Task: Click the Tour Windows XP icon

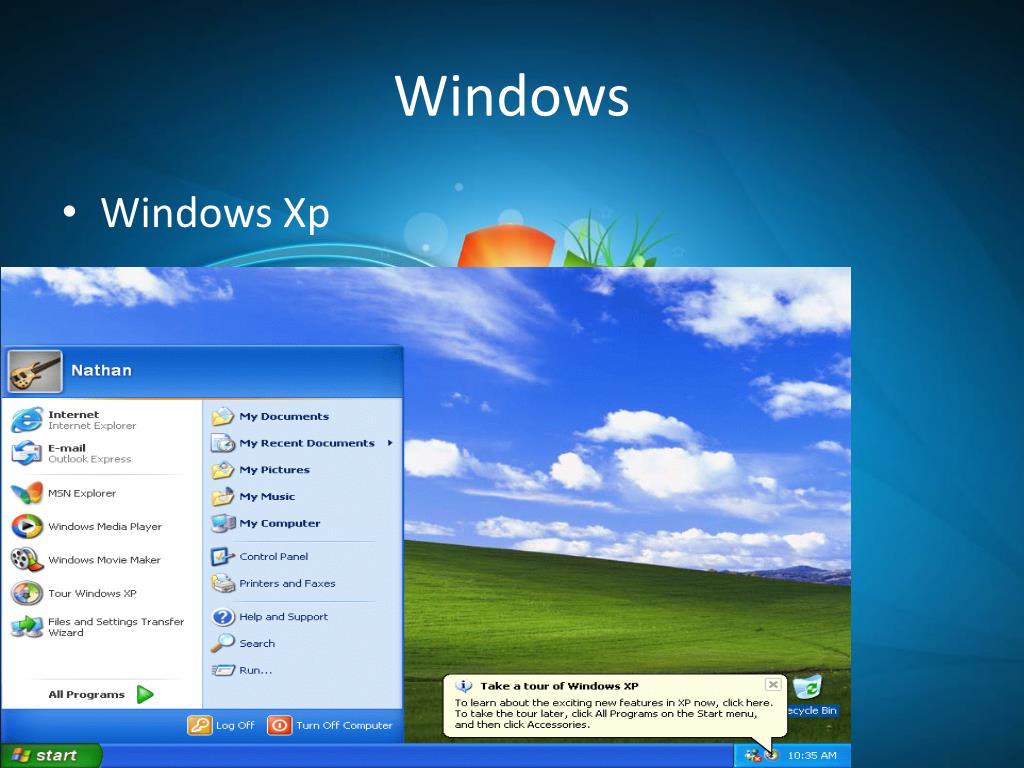Action: pyautogui.click(x=27, y=593)
